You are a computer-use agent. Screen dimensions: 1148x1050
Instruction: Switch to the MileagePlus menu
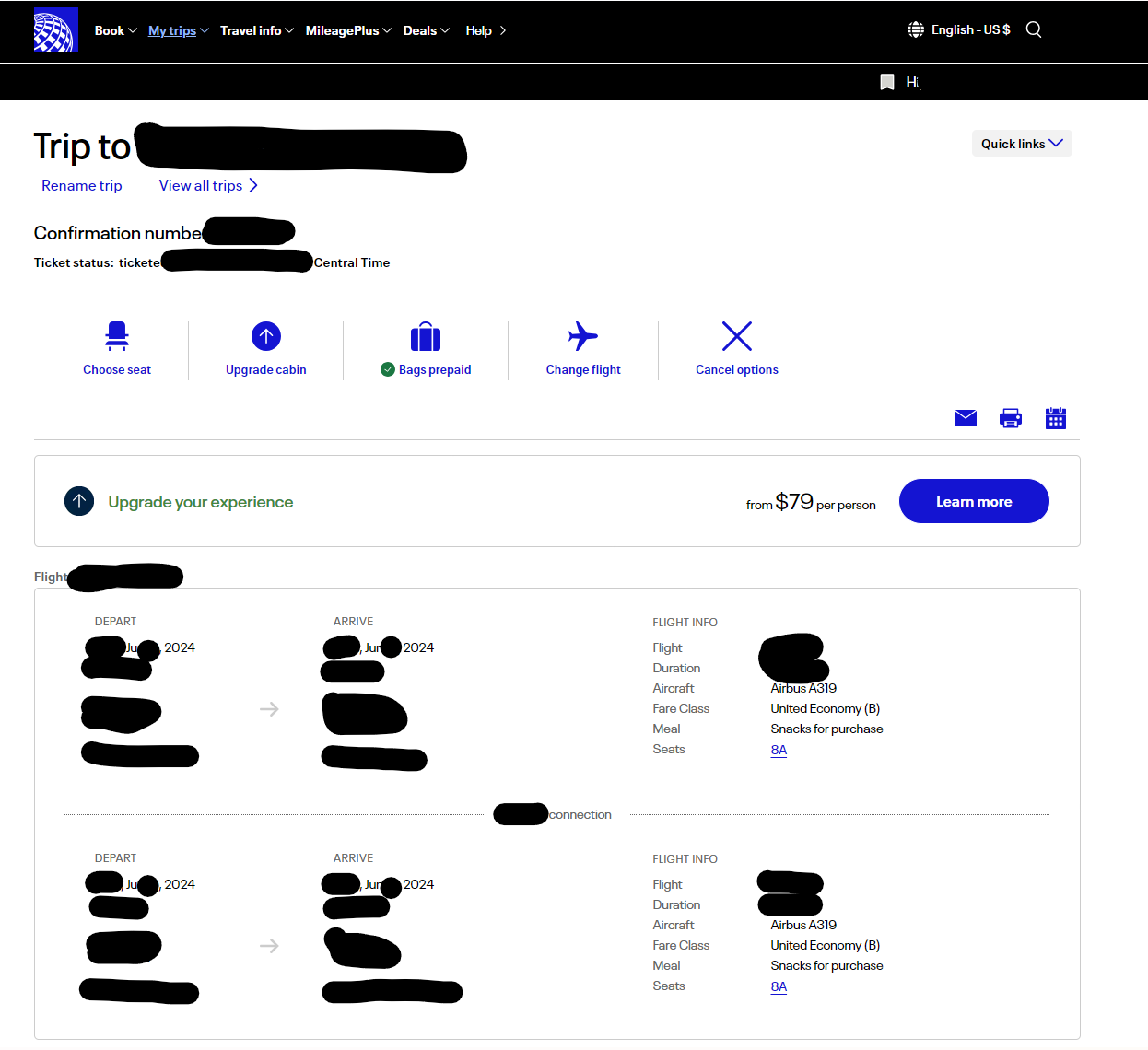tap(347, 29)
